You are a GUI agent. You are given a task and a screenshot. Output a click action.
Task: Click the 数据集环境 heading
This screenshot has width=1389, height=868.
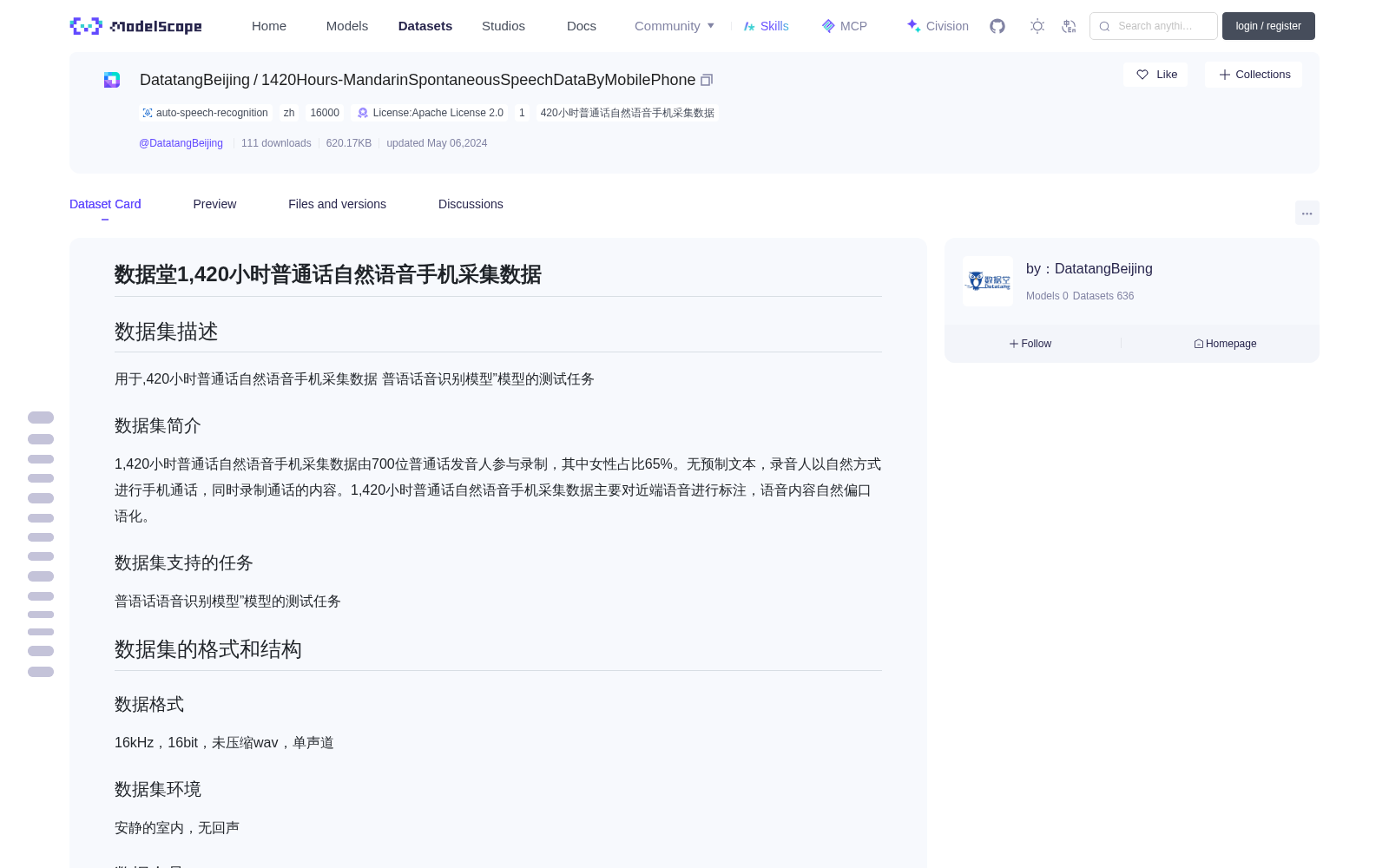point(158,789)
